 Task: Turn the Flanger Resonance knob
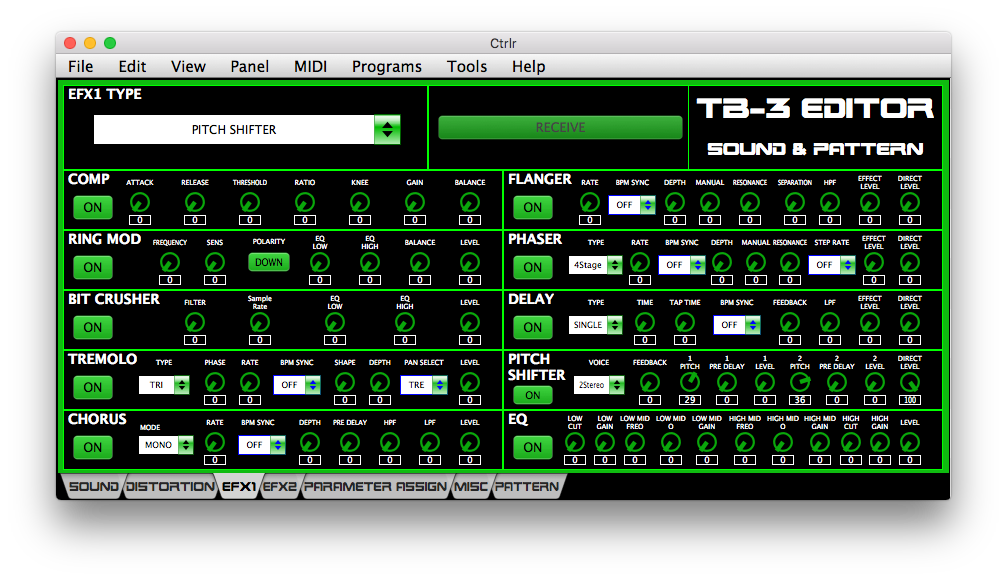(x=750, y=202)
